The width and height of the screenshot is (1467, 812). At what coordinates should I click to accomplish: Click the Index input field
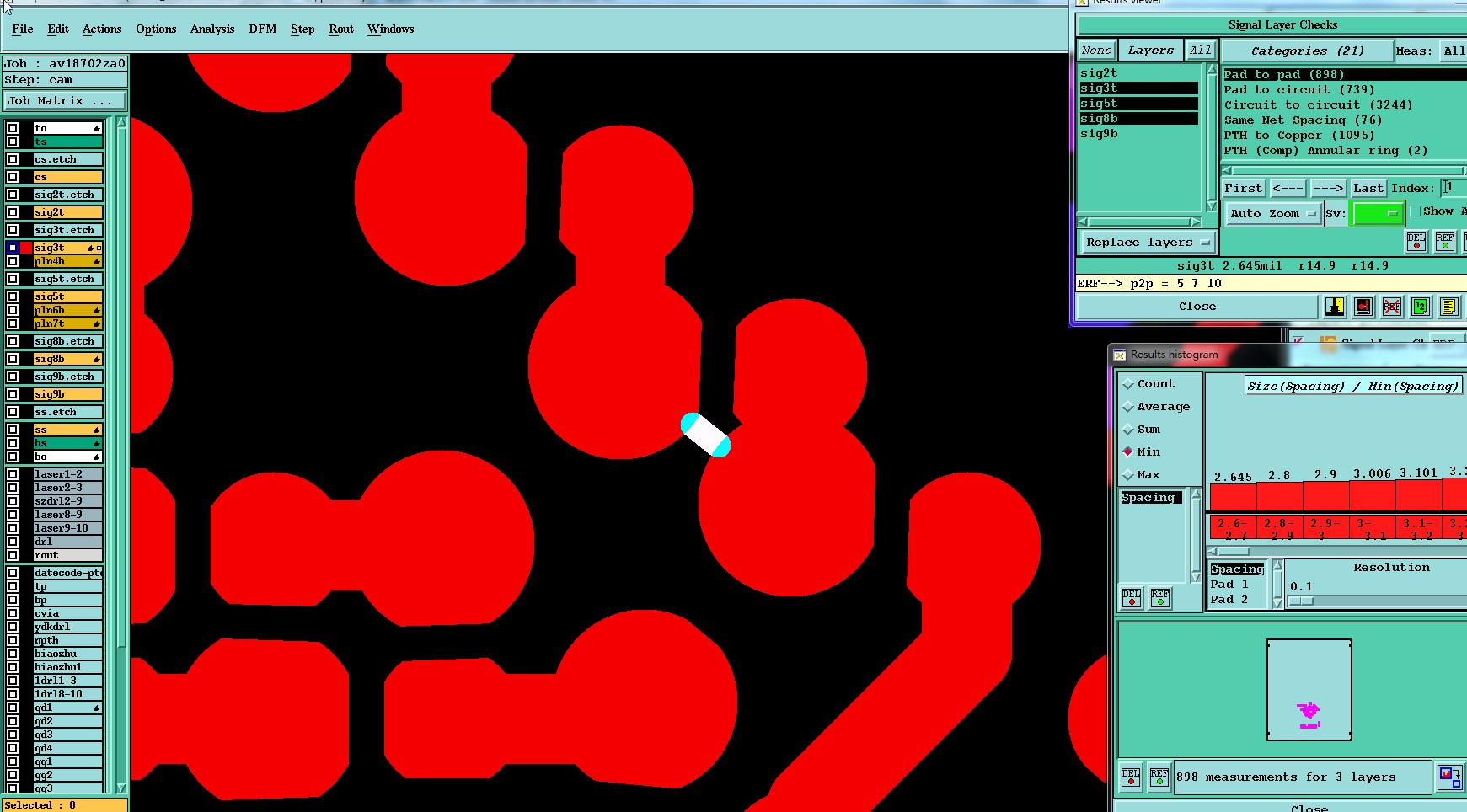tap(1454, 188)
